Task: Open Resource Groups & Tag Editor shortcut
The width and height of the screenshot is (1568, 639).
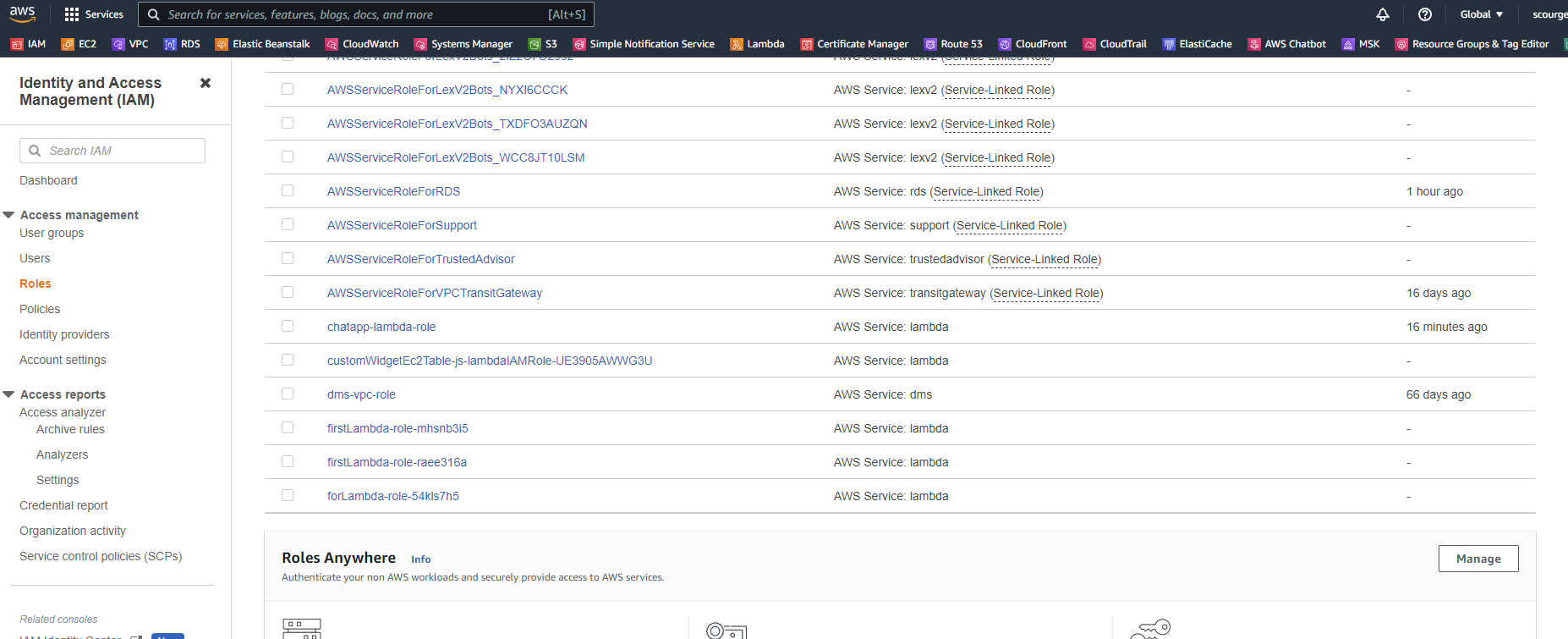Action: point(1472,44)
